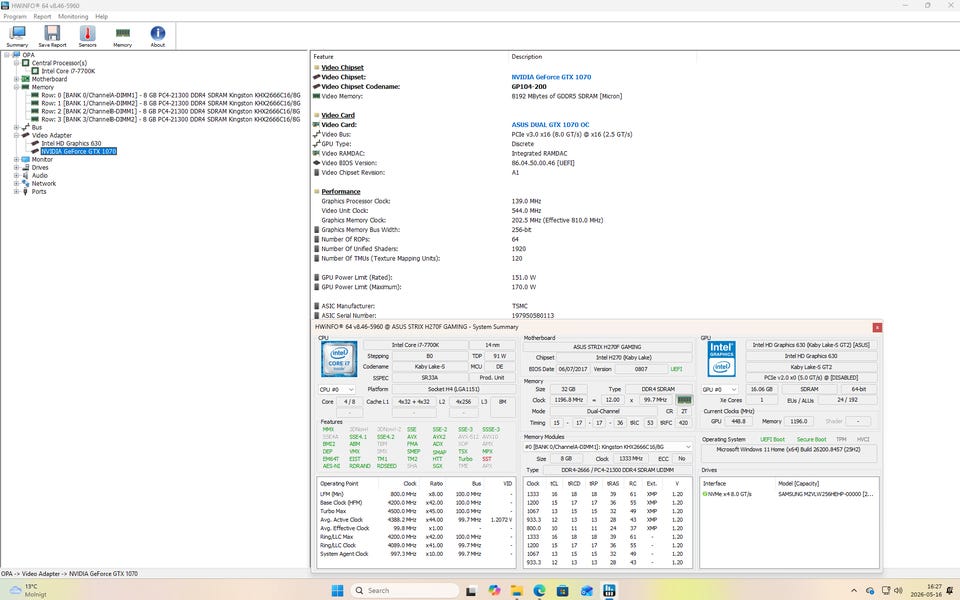Click the Turbo Max operating point row
The height and width of the screenshot is (600, 960).
tap(416, 511)
